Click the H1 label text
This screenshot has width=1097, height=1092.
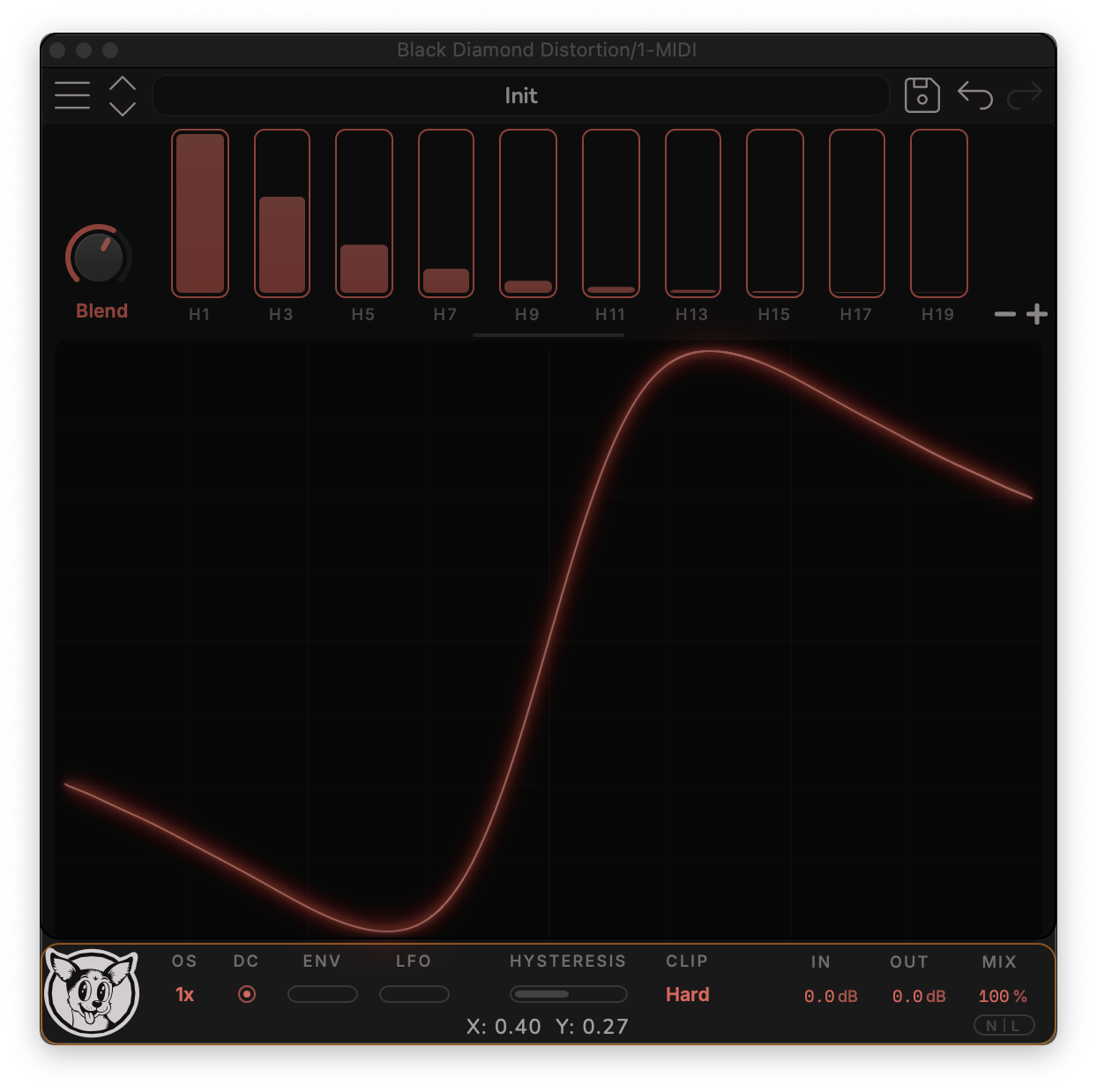[x=199, y=315]
